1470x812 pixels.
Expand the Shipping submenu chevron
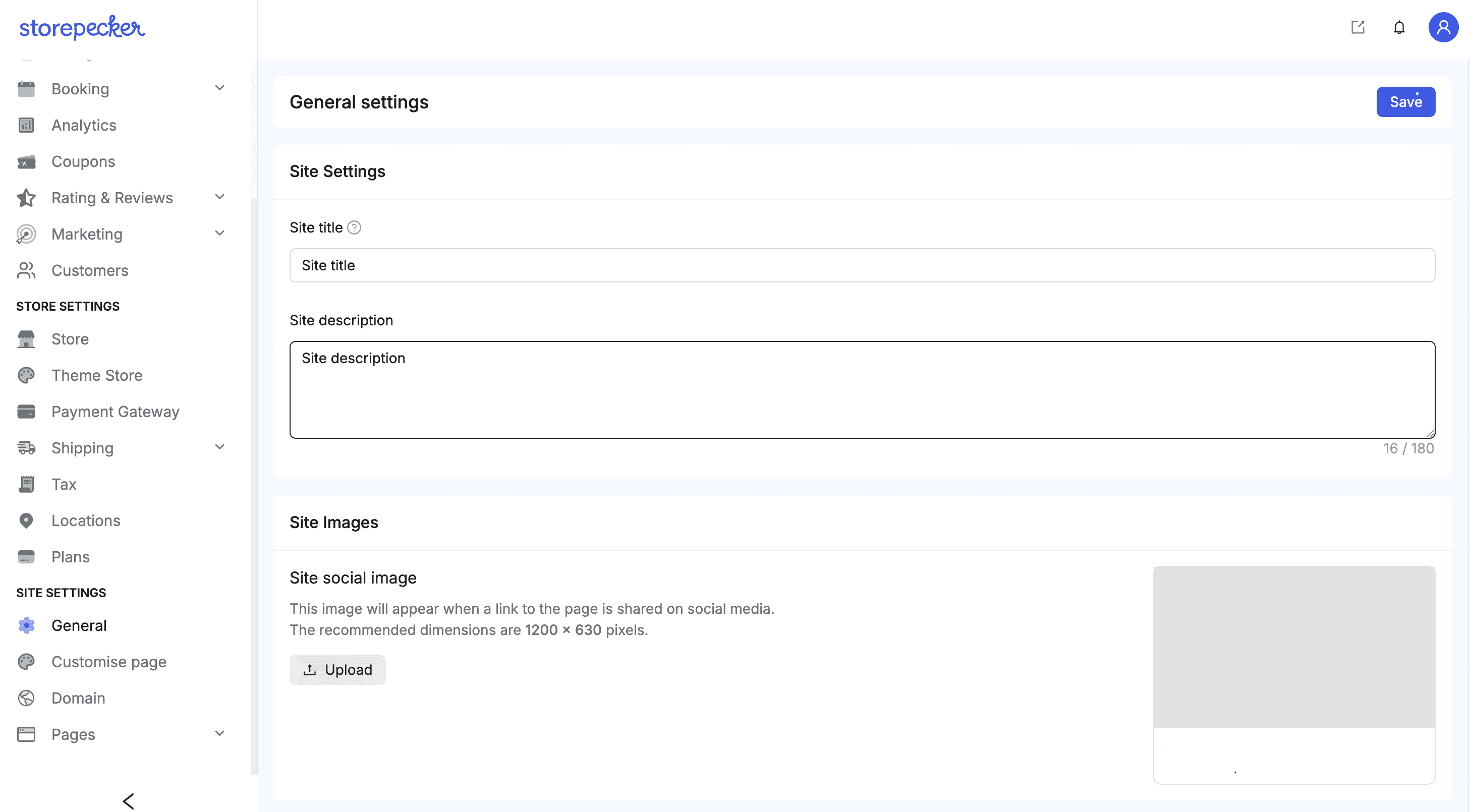(x=220, y=447)
